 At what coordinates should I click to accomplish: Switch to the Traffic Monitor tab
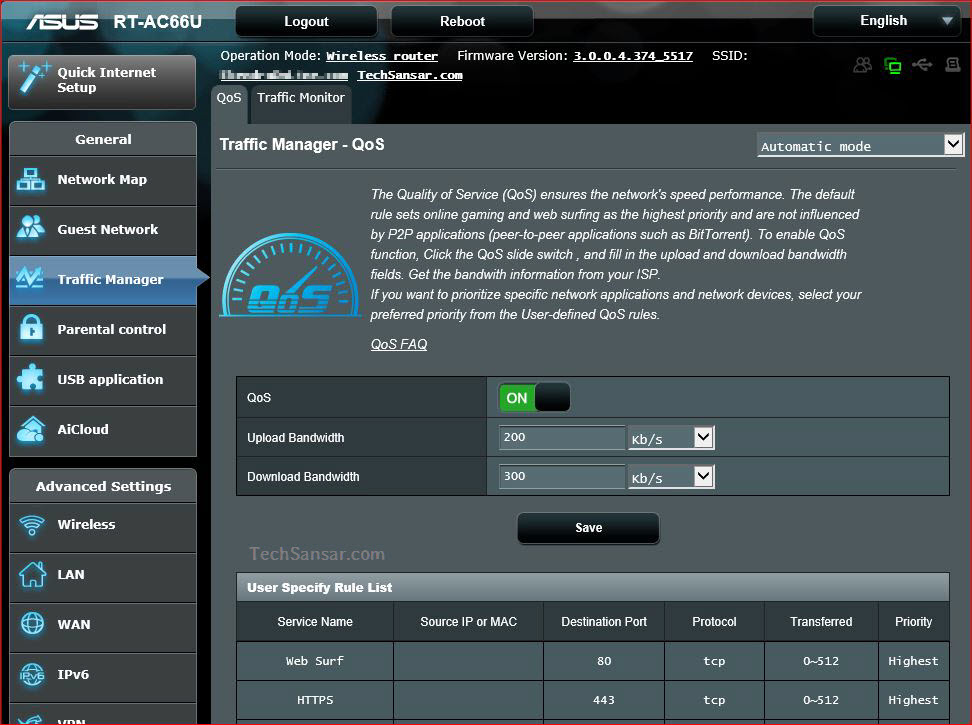coord(300,97)
